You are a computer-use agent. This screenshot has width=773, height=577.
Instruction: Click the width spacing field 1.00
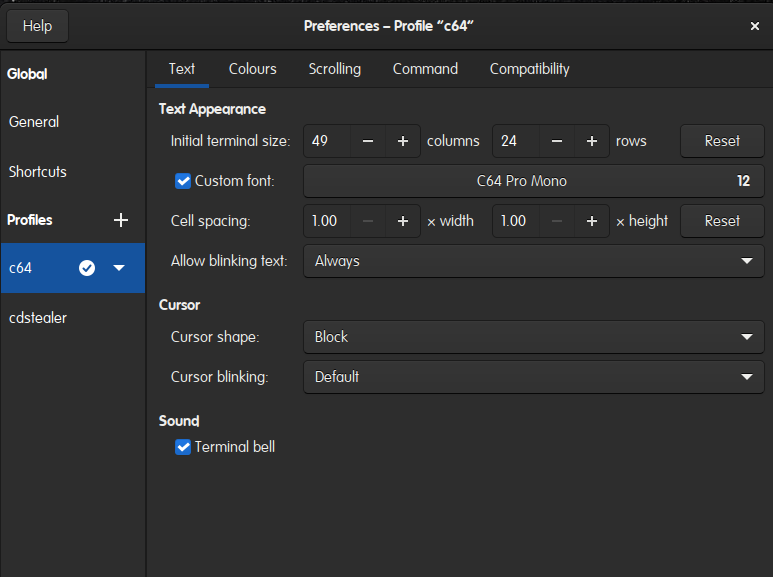327,221
